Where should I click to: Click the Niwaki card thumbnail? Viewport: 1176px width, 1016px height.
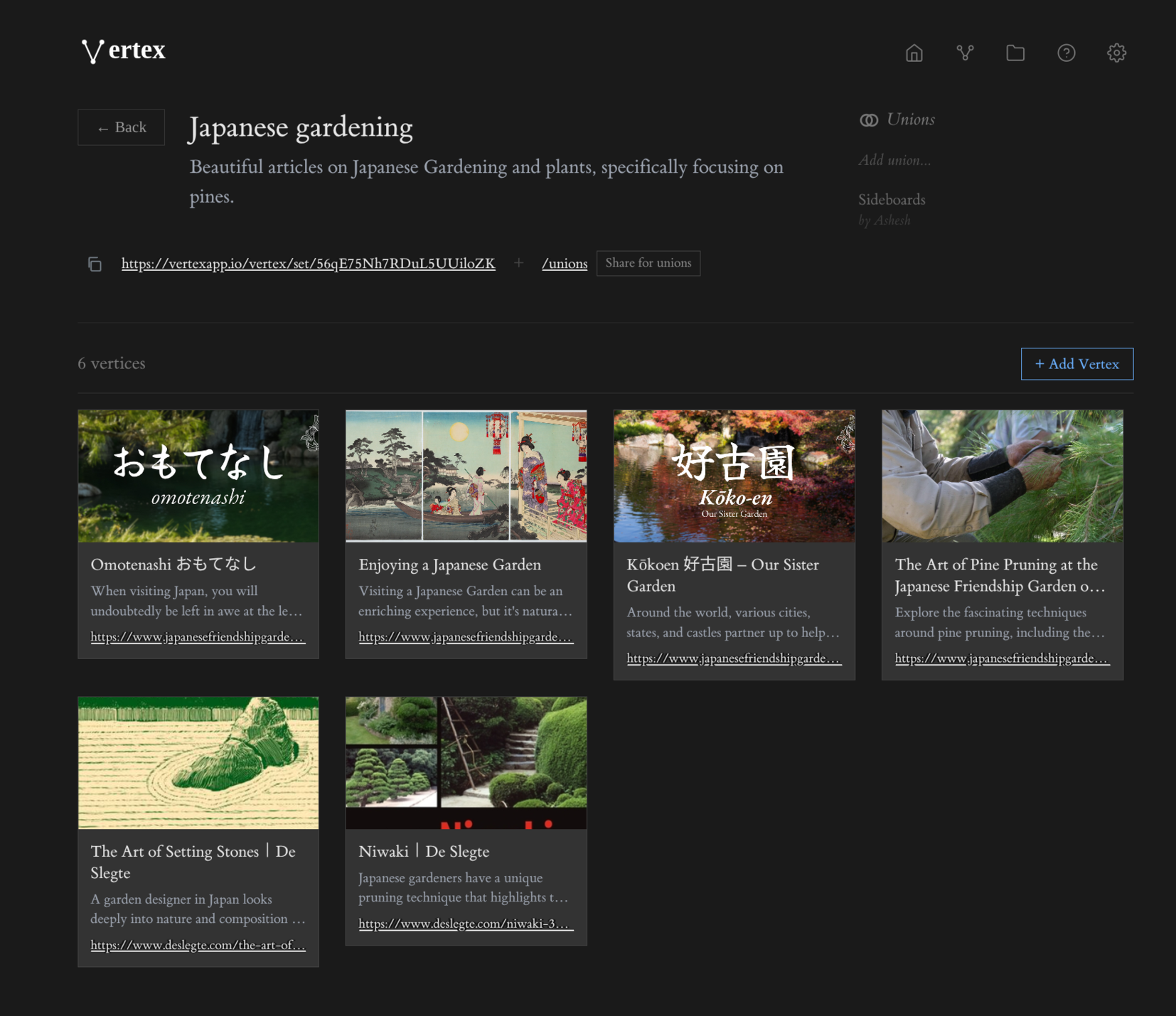coord(466,763)
